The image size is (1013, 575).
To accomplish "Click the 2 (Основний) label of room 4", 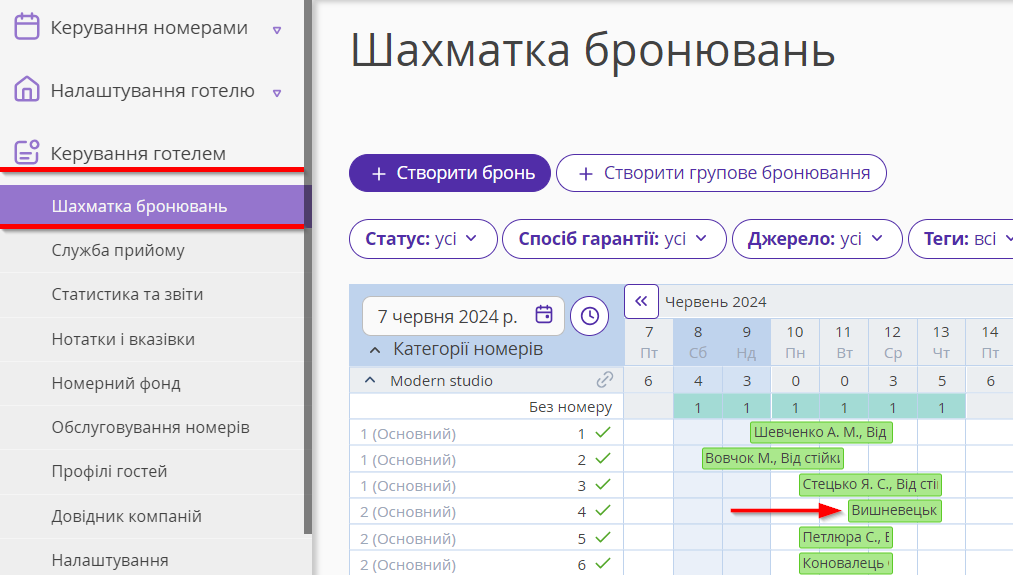I will tap(408, 512).
